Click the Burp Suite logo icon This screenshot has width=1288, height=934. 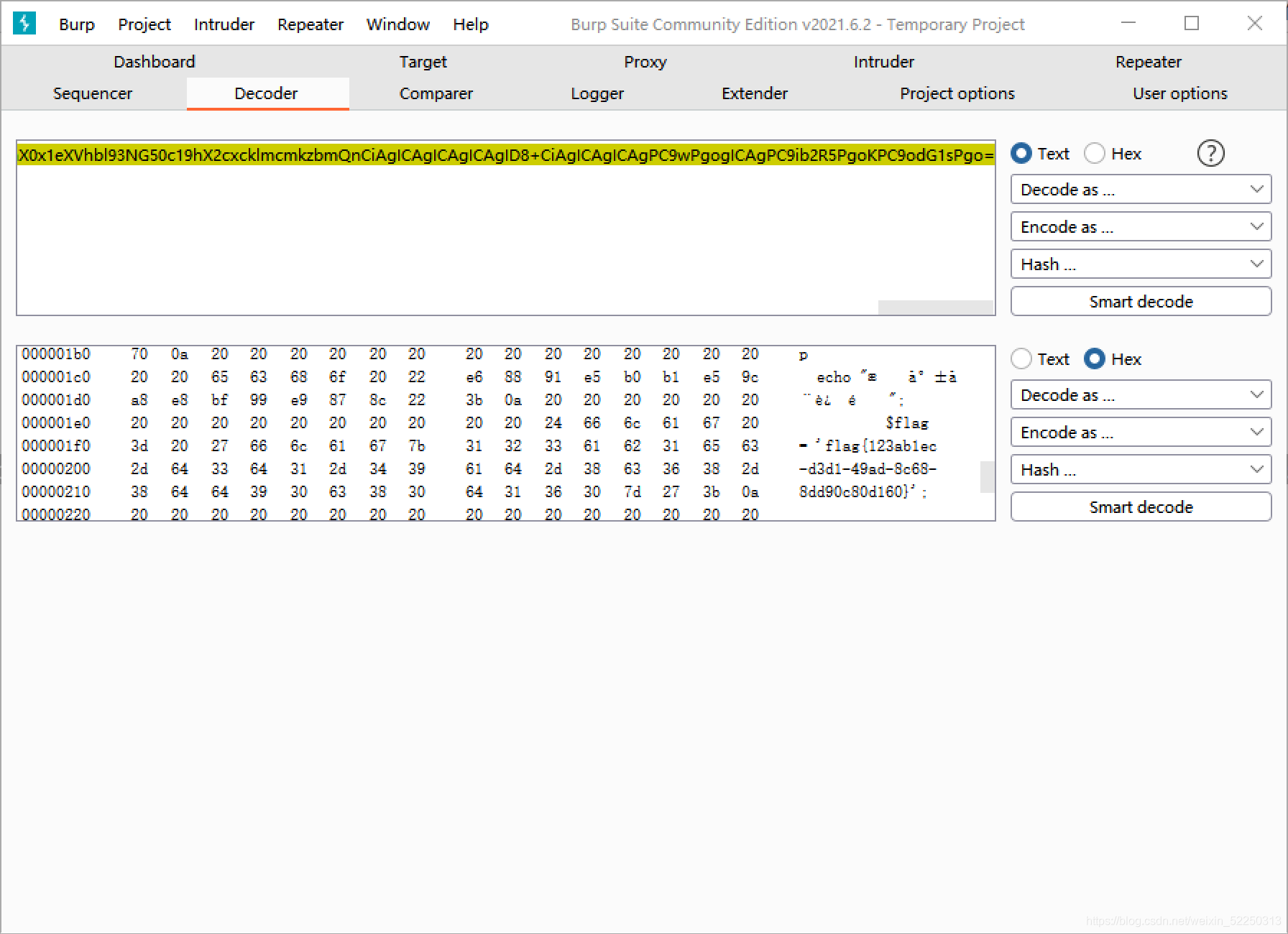point(24,24)
